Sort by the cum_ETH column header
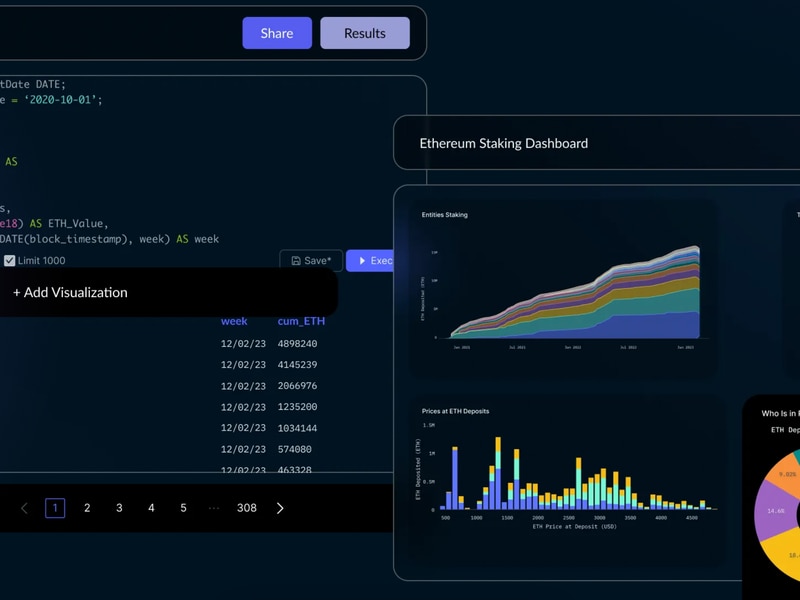Screen dimensions: 800x600 (301, 321)
